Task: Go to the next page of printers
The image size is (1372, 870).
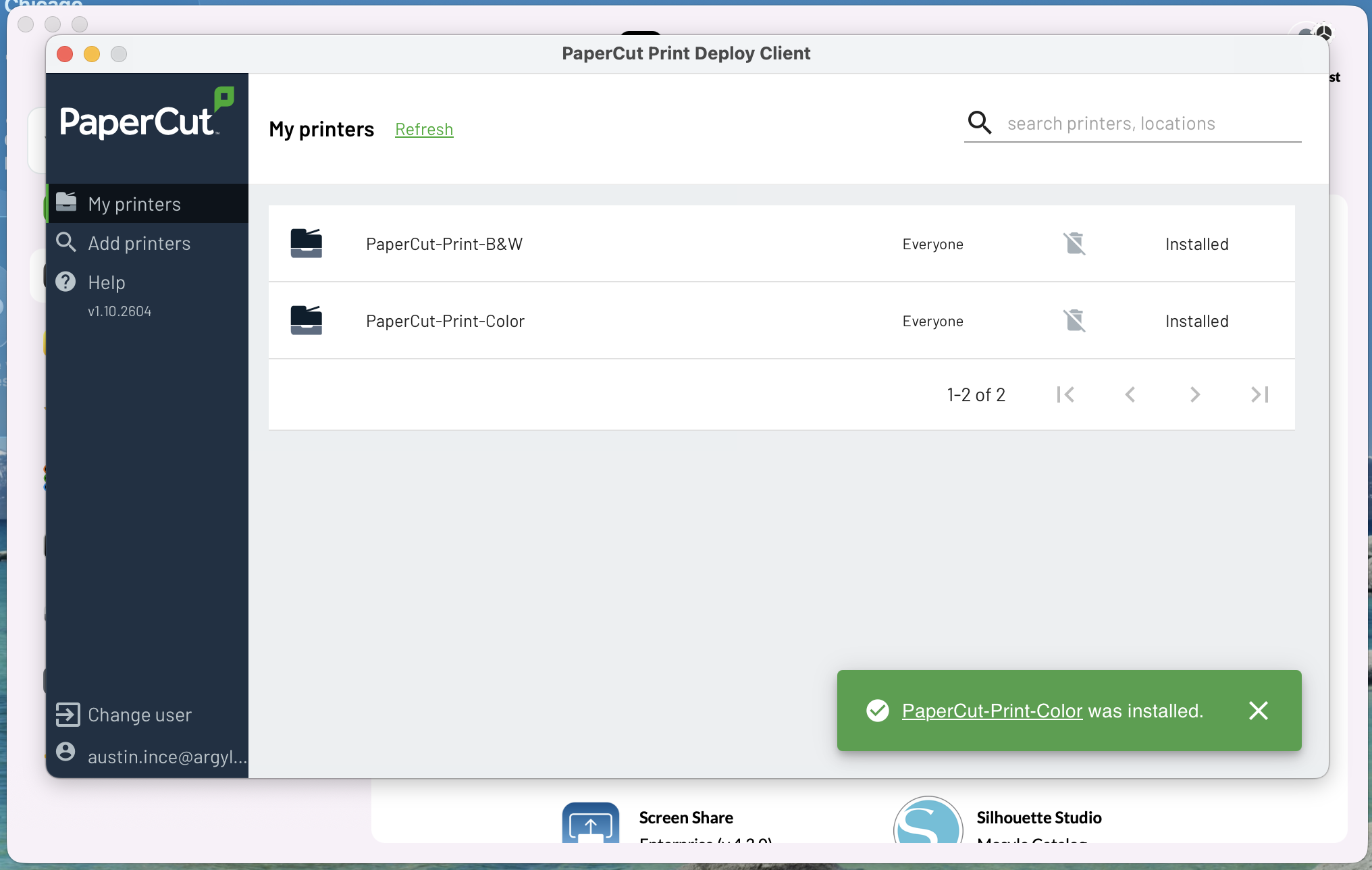Action: pos(1194,394)
